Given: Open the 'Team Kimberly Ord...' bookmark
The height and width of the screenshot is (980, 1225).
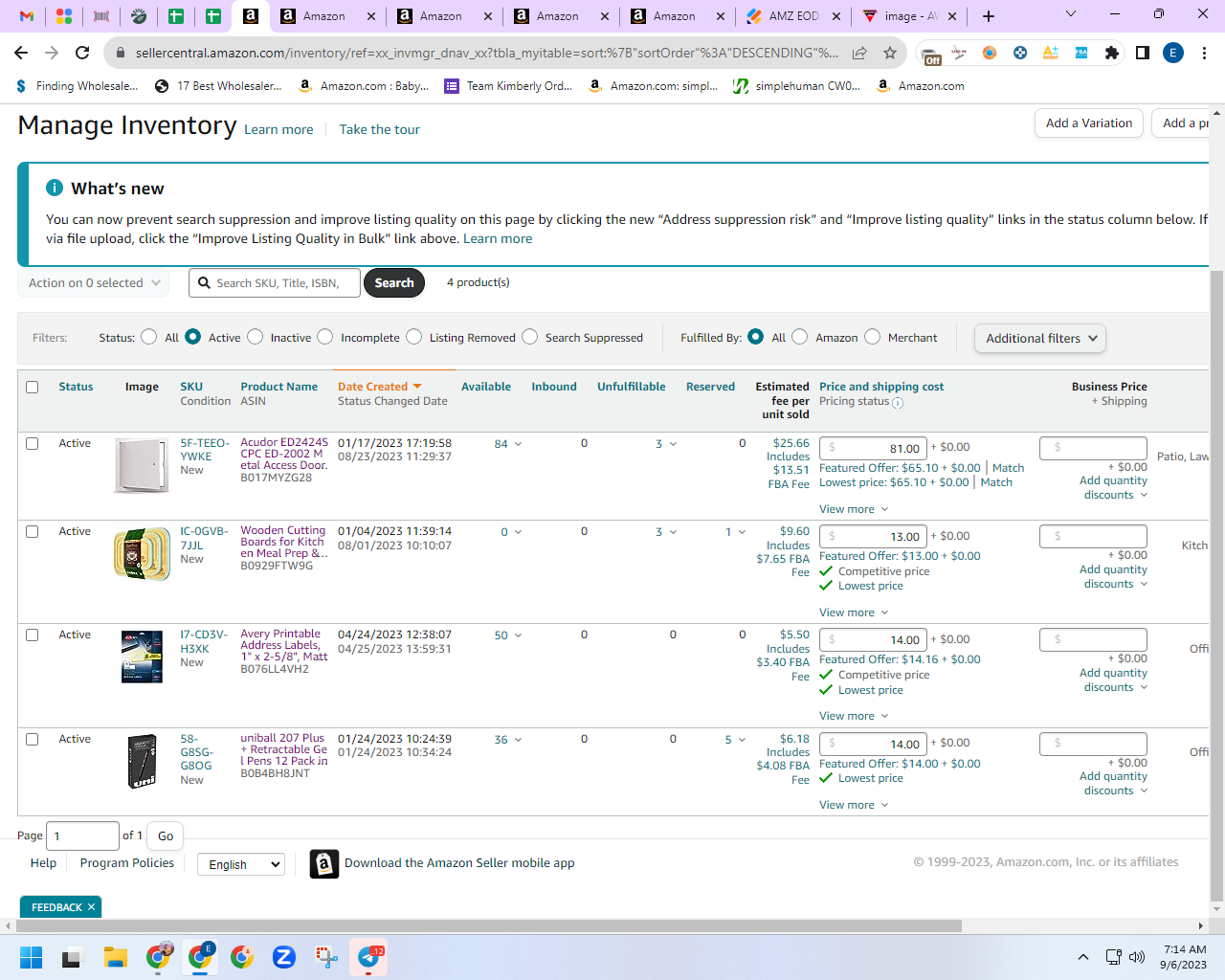Looking at the screenshot, I should tap(508, 86).
